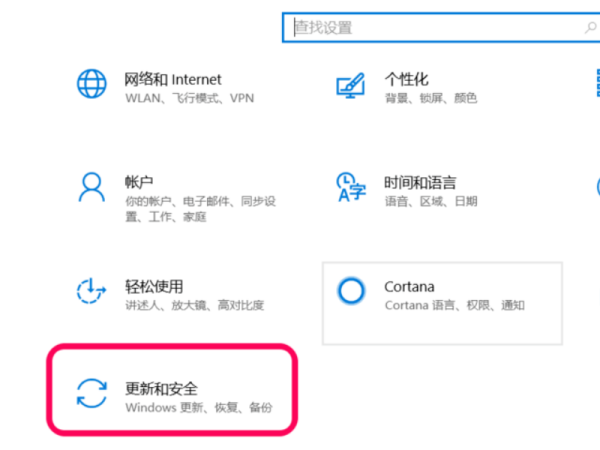Click the text 语音、区域、日期
Screen dimensions: 600x450
[x=431, y=201]
